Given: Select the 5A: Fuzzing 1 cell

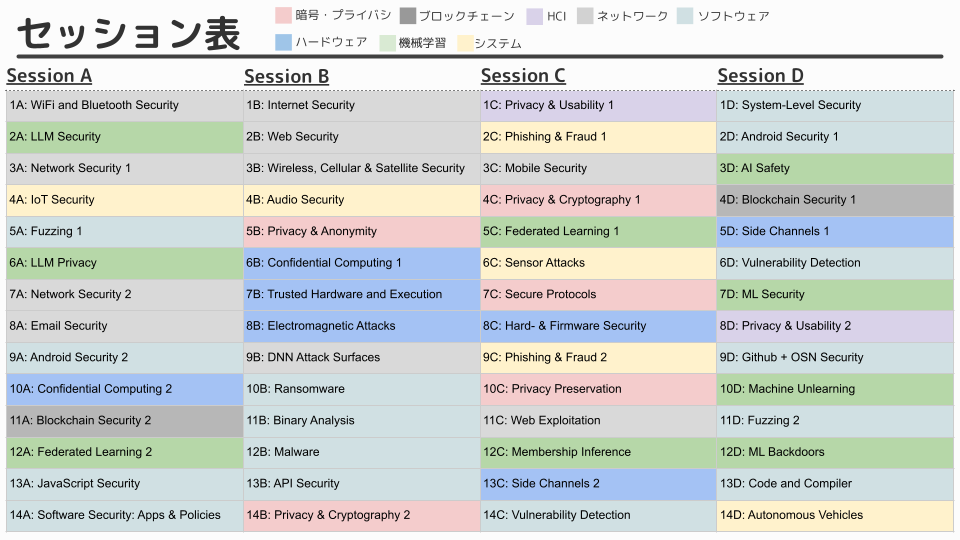Looking at the screenshot, I should 125,231.
